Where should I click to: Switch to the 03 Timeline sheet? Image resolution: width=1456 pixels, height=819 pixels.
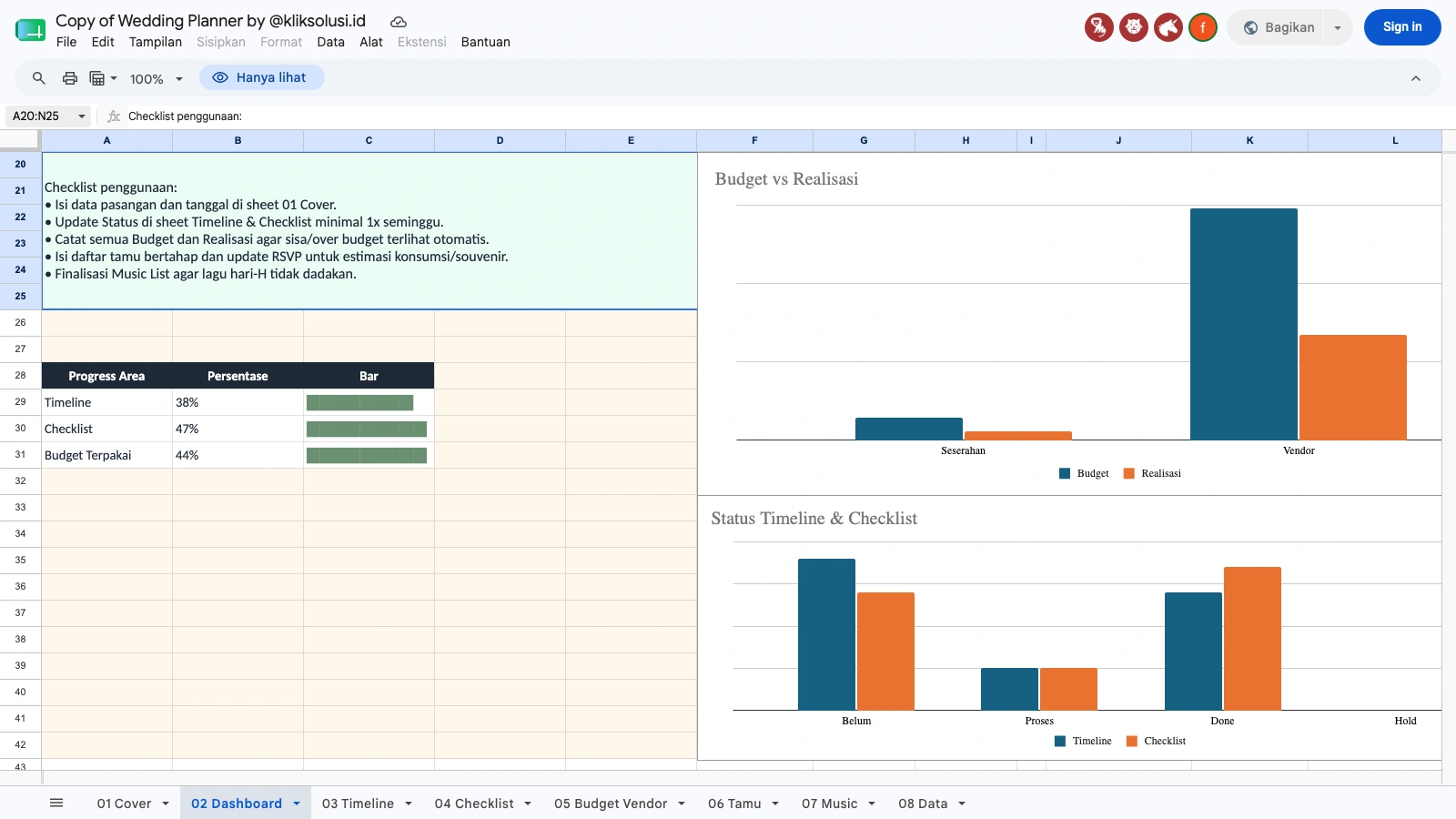[358, 804]
